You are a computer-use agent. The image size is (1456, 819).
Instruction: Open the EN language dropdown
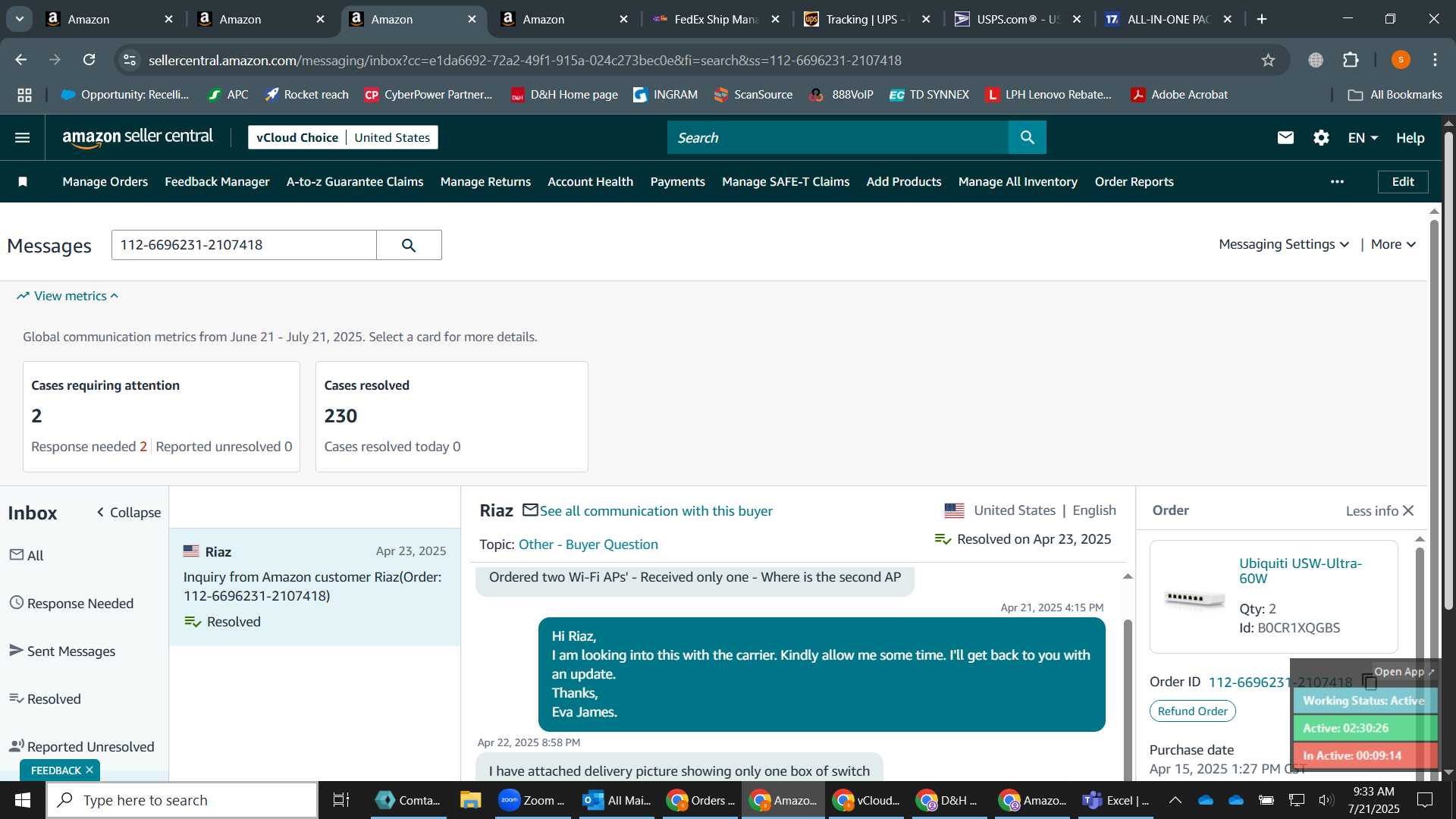point(1363,137)
